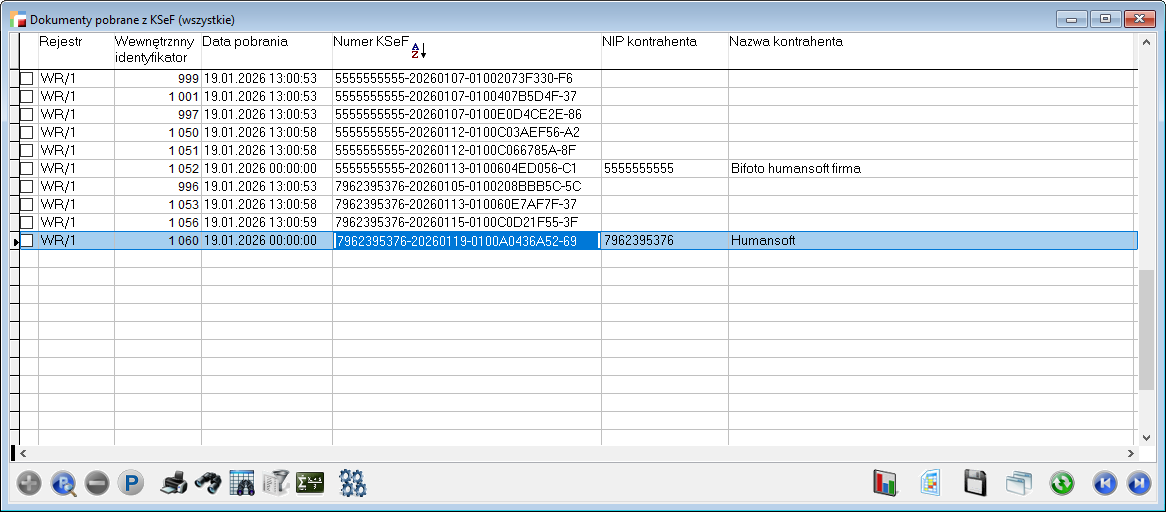The width and height of the screenshot is (1166, 512).
Task: Click the blue P preview magnifier icon
Action: pos(63,483)
